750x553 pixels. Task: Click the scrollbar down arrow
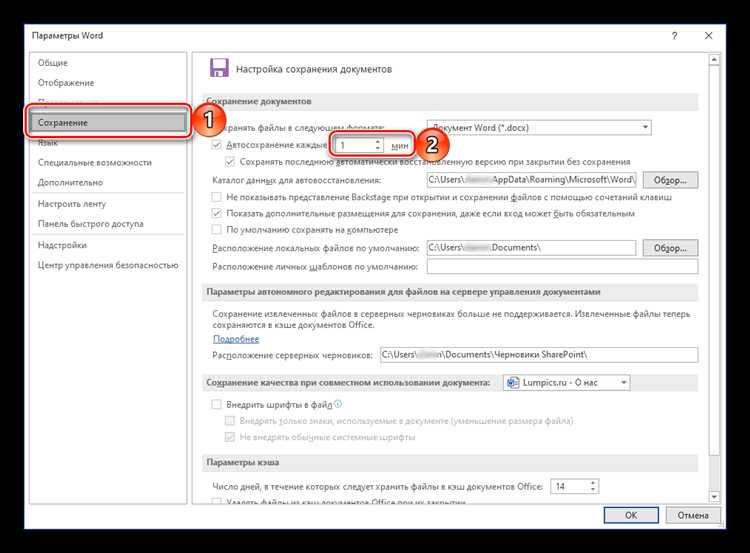click(714, 498)
